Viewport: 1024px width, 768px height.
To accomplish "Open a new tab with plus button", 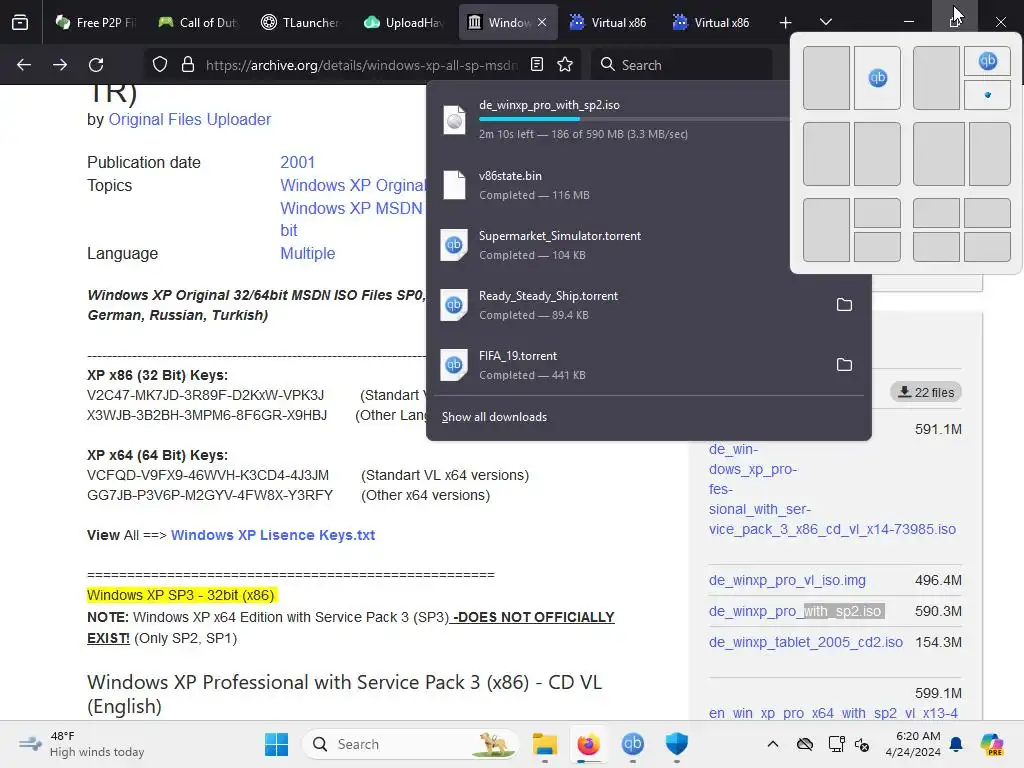I will (x=785, y=23).
